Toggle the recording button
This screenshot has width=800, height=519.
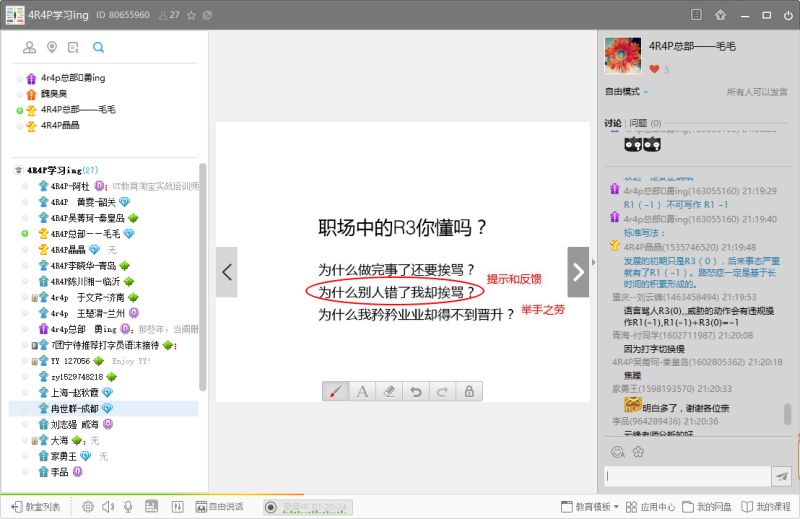[270, 507]
